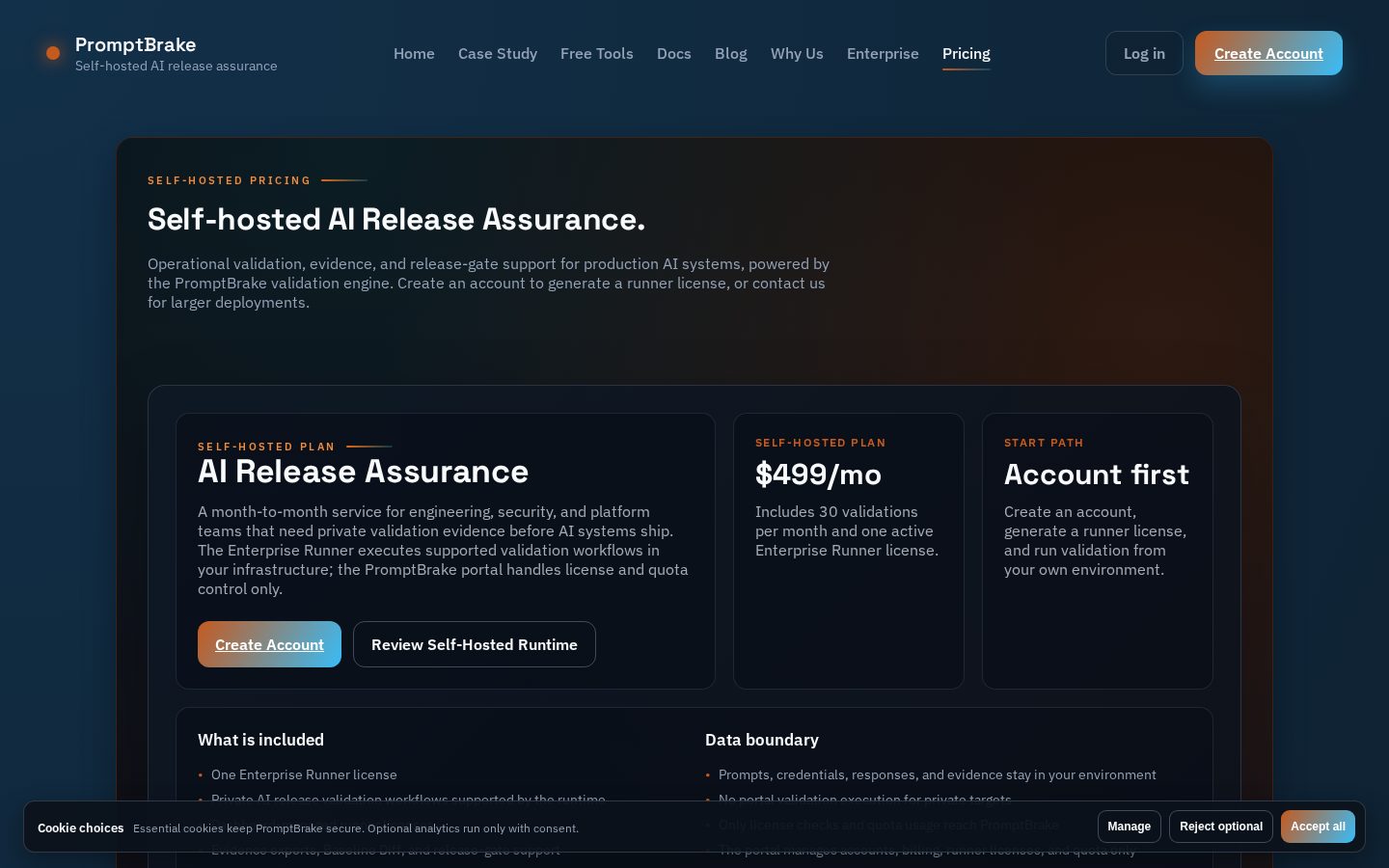Click the Account first heading
This screenshot has width=1389, height=868.
(x=1097, y=474)
